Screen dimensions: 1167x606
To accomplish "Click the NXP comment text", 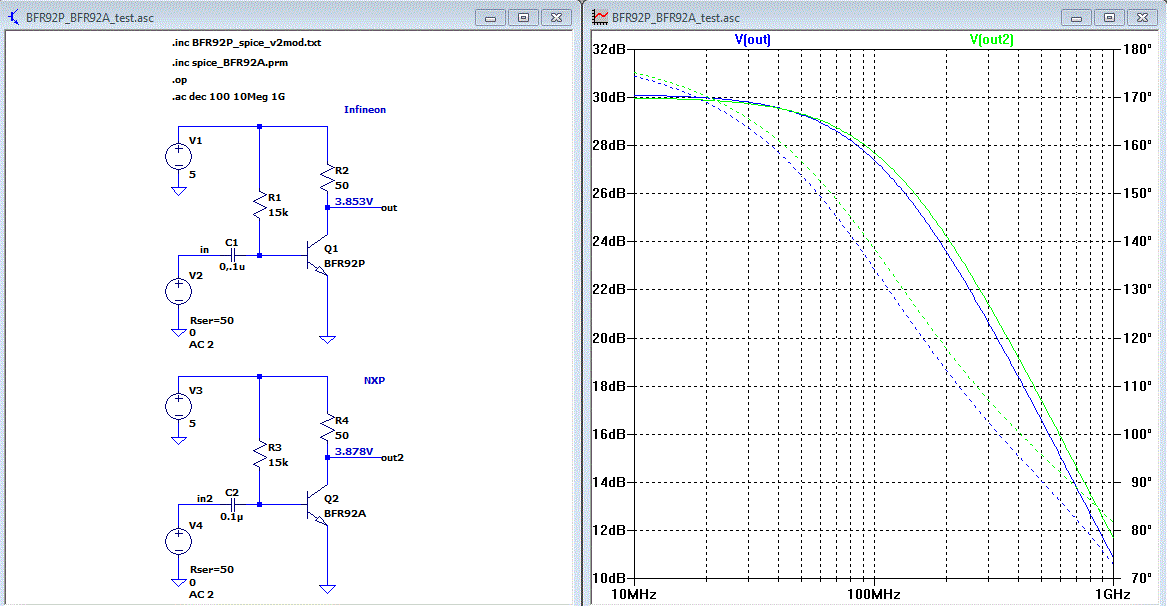I will click(374, 380).
